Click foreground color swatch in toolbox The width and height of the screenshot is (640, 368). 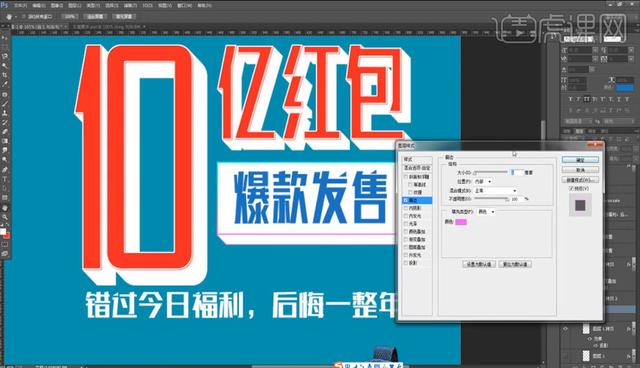pyautogui.click(x=3, y=232)
